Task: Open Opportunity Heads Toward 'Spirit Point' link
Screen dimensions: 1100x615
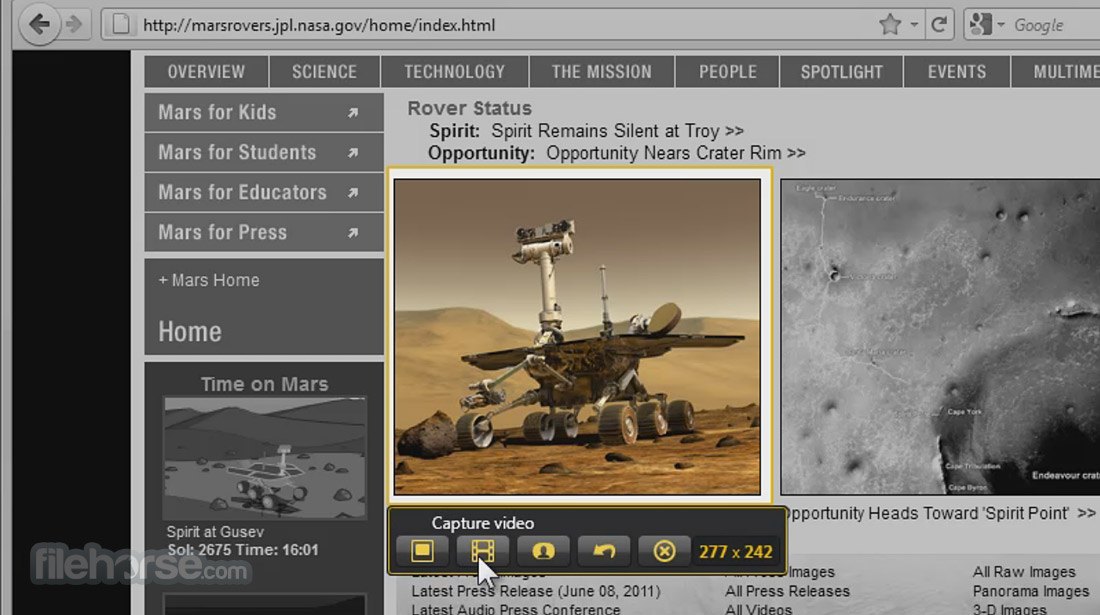Action: click(939, 513)
